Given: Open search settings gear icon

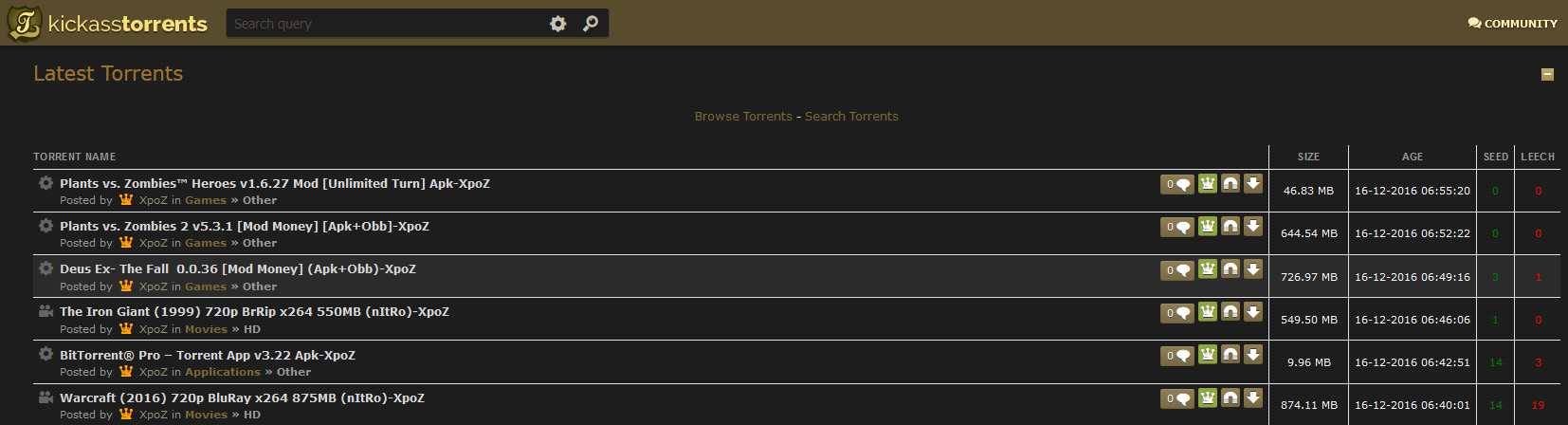Looking at the screenshot, I should [x=558, y=24].
